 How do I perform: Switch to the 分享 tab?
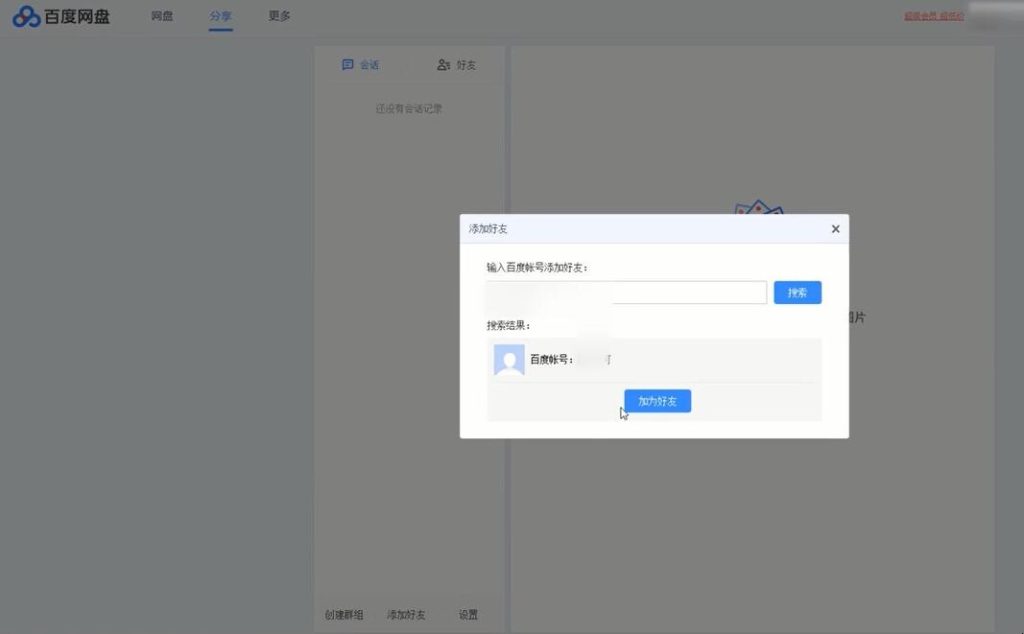click(x=219, y=16)
